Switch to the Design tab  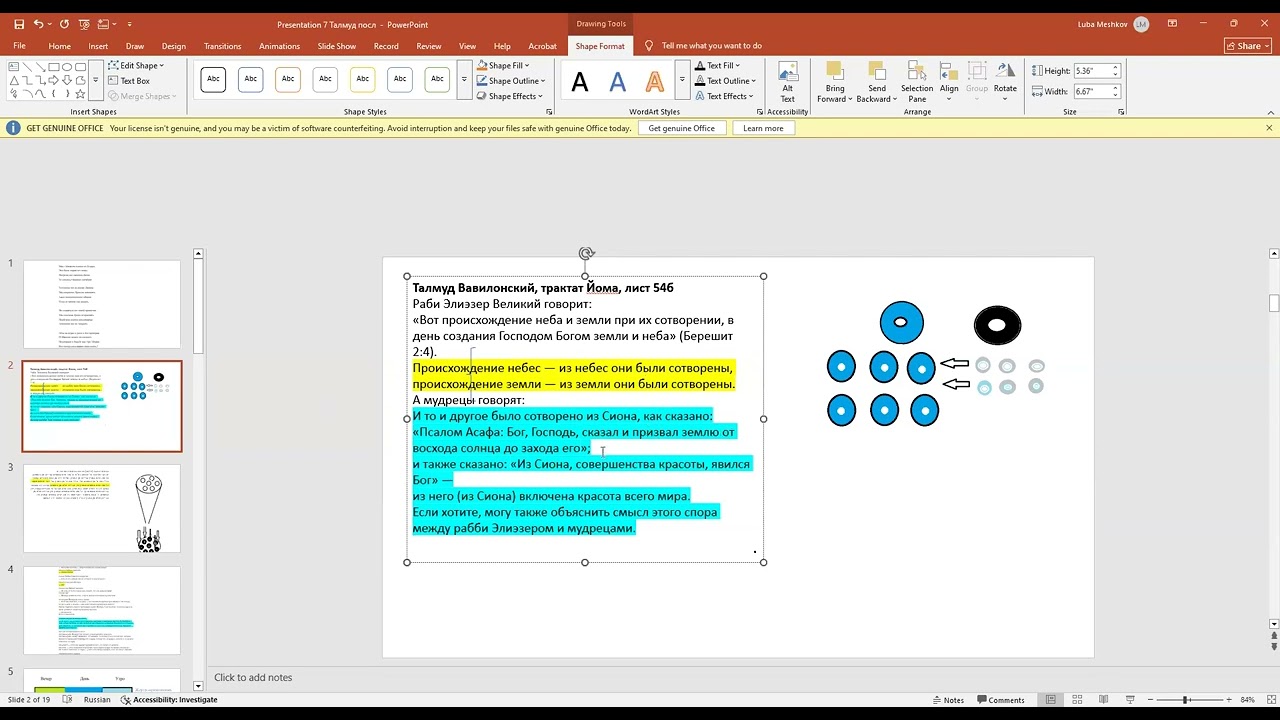point(174,46)
